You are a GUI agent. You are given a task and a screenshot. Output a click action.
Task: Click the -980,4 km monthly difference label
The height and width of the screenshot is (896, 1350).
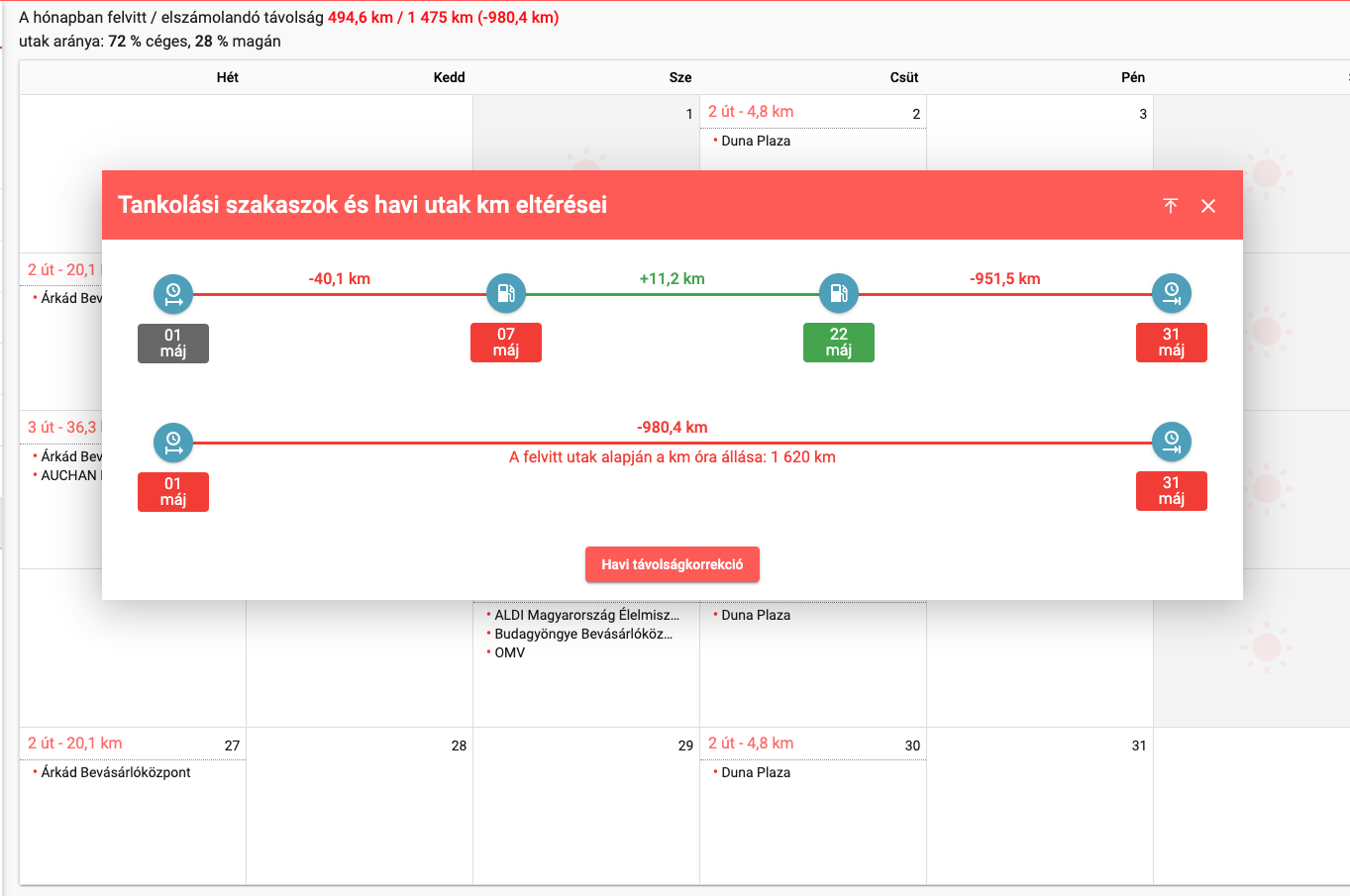[673, 428]
